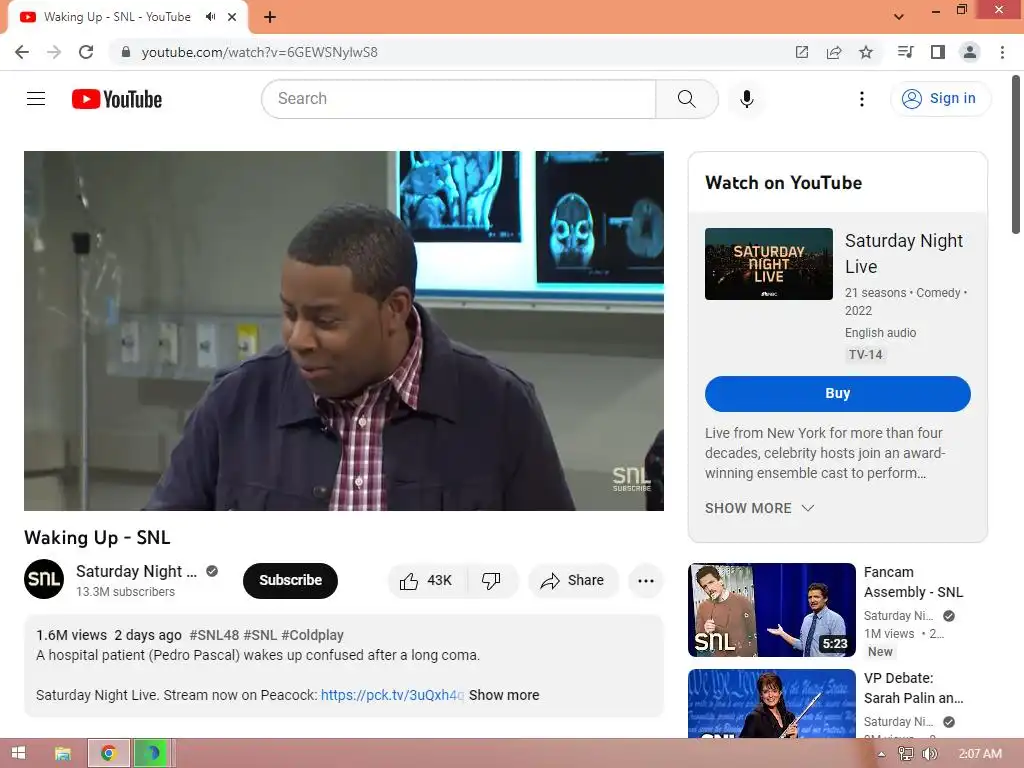
Task: Open the YouTube hamburger guide menu
Action: [36, 99]
